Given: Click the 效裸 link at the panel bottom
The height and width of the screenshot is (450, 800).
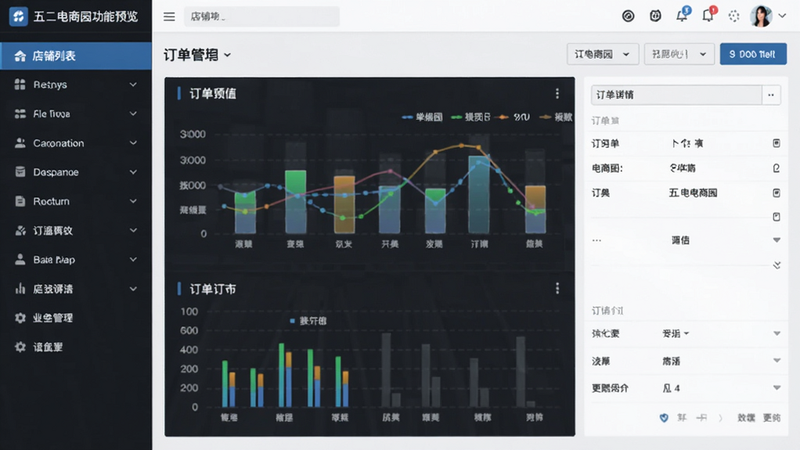Looking at the screenshot, I should click(x=746, y=418).
